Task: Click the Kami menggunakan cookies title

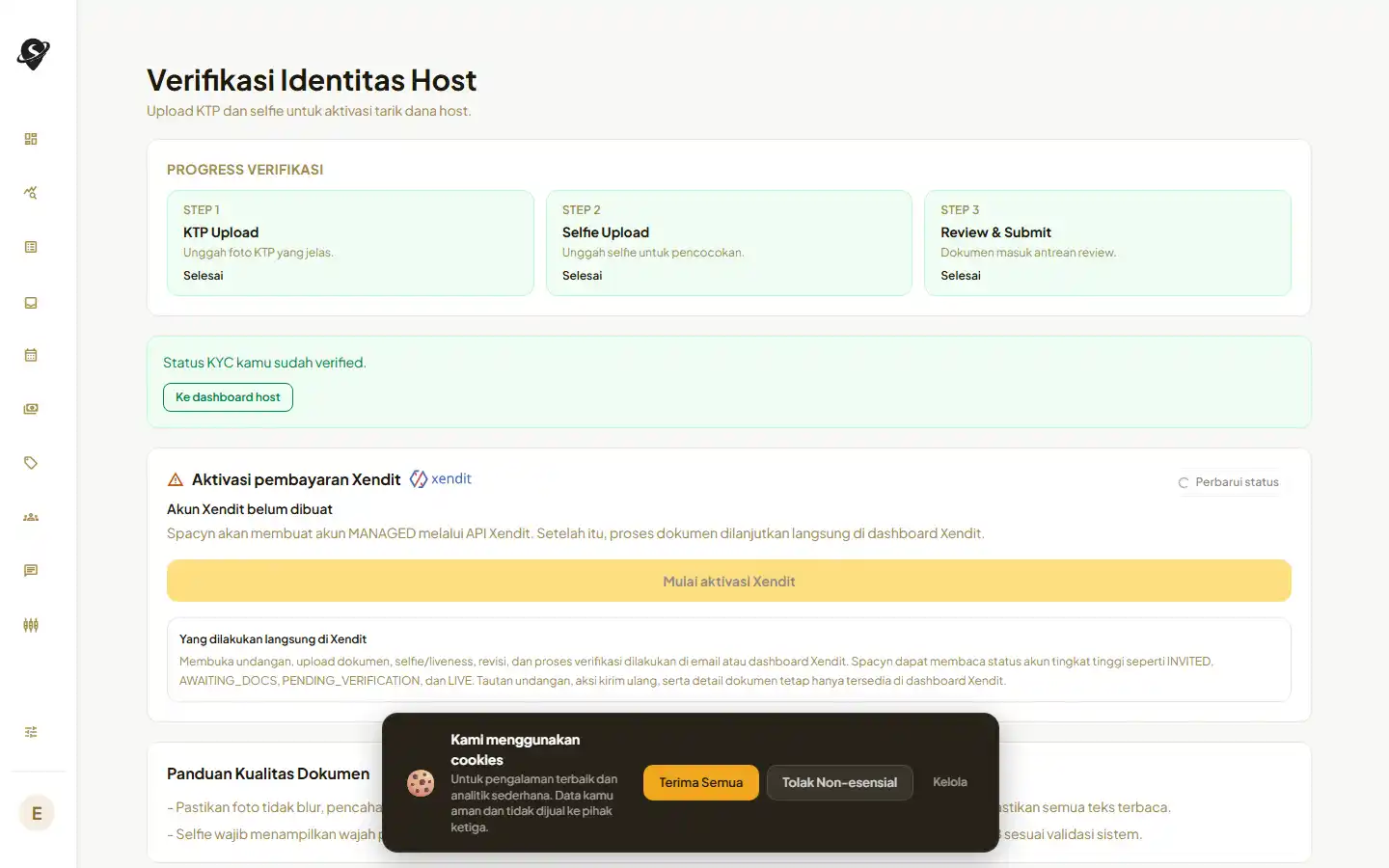Action: pyautogui.click(x=515, y=749)
